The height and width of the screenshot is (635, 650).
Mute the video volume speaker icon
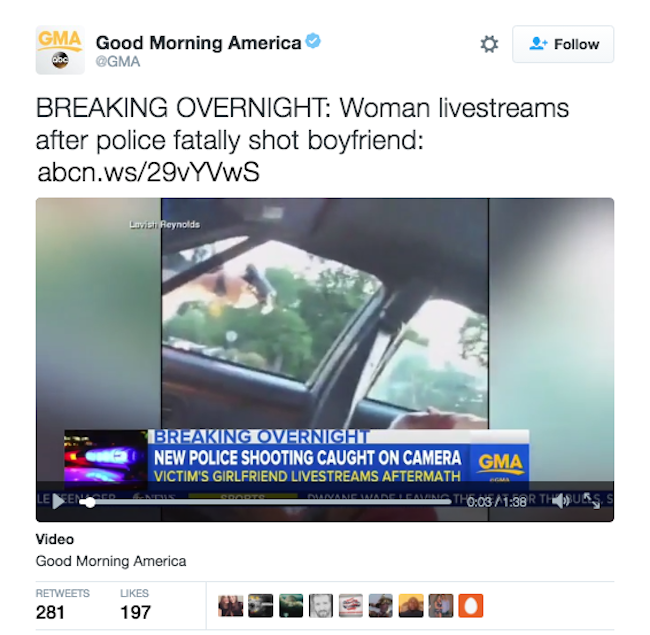point(560,501)
